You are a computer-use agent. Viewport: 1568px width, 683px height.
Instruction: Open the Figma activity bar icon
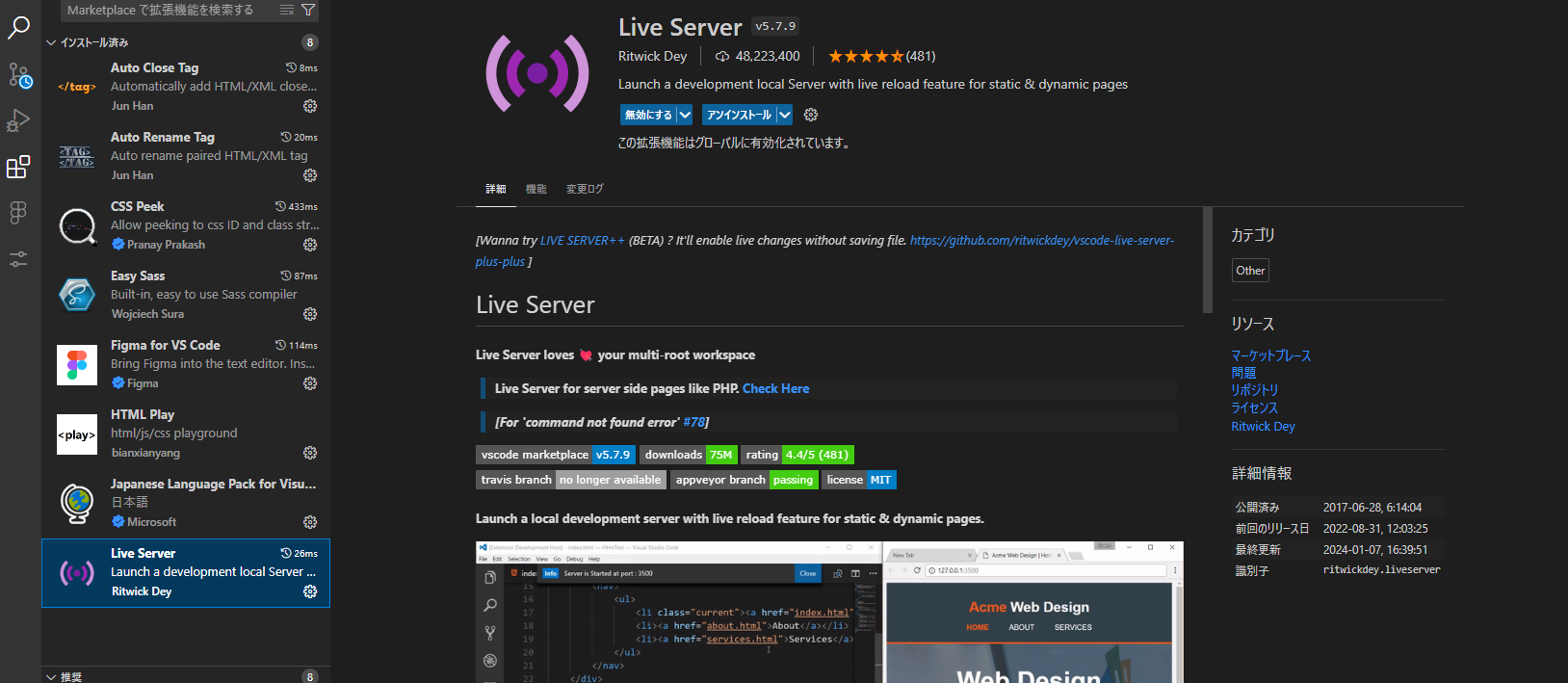18,213
